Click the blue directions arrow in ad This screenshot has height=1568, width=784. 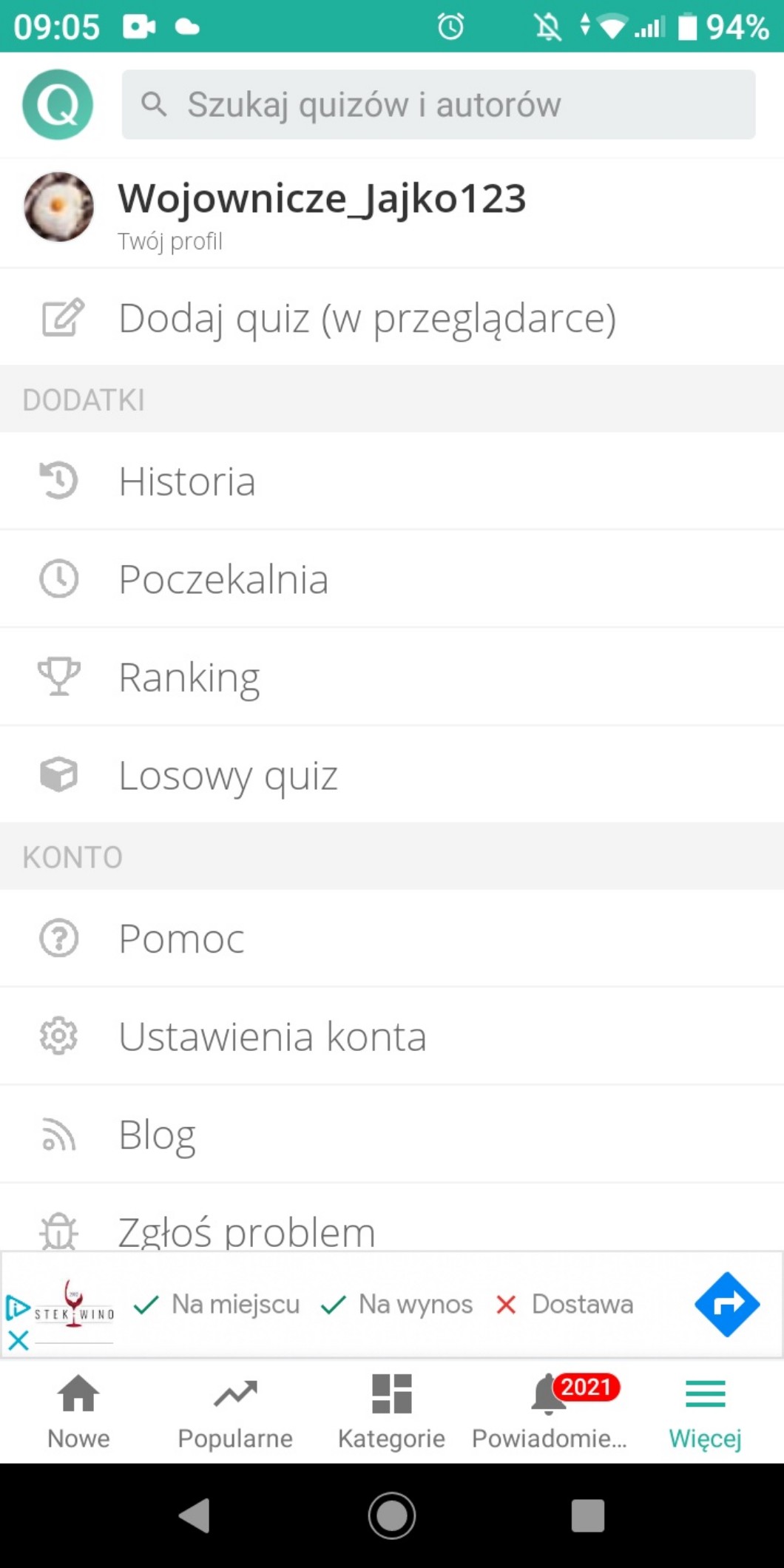727,1304
